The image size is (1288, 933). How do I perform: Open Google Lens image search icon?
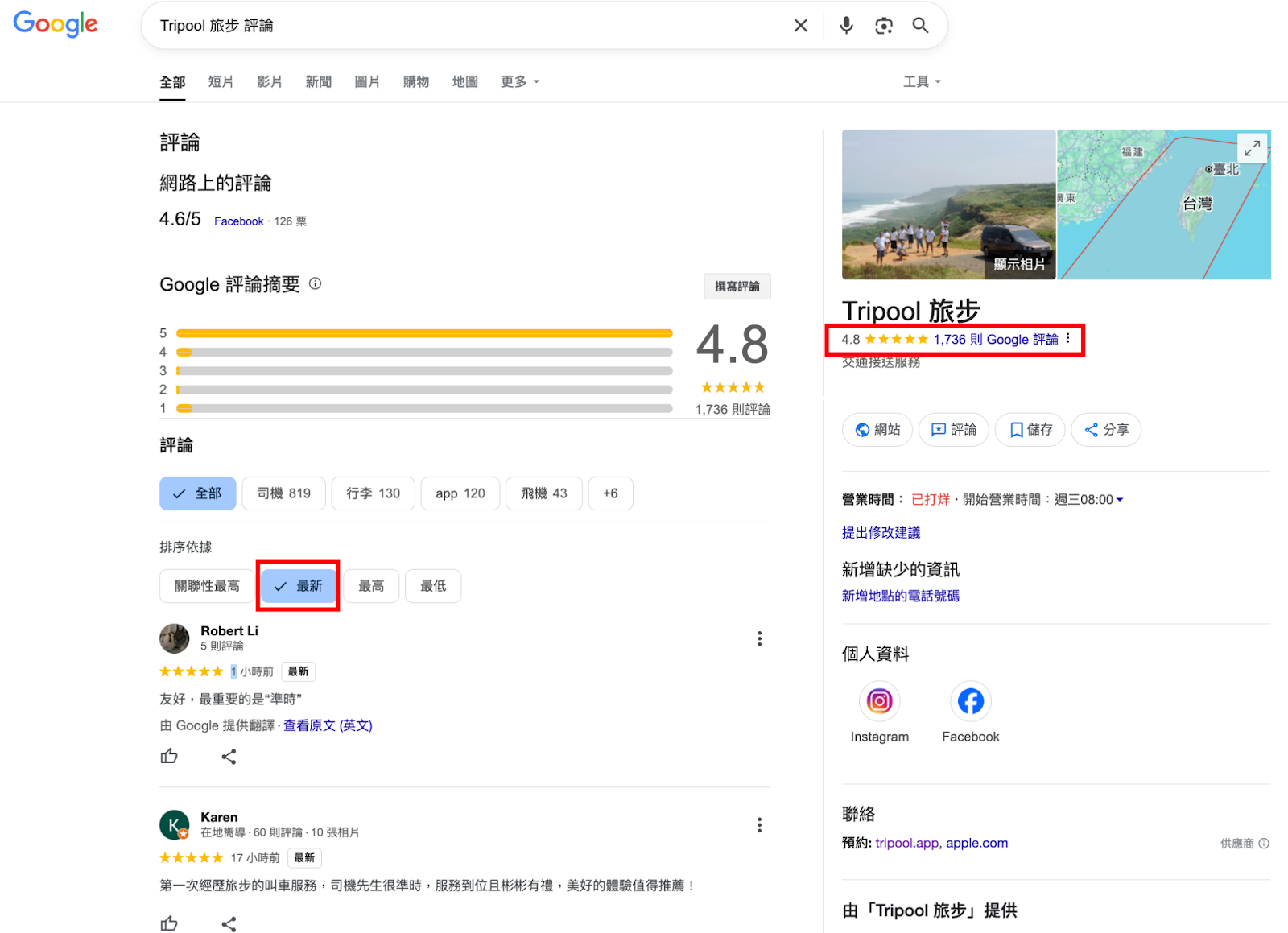click(884, 26)
